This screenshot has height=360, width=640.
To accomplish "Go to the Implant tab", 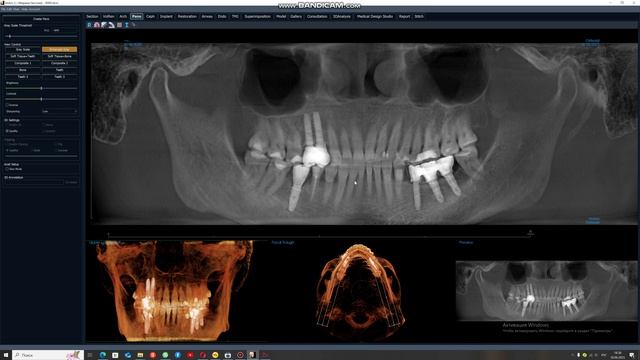I will [166, 16].
